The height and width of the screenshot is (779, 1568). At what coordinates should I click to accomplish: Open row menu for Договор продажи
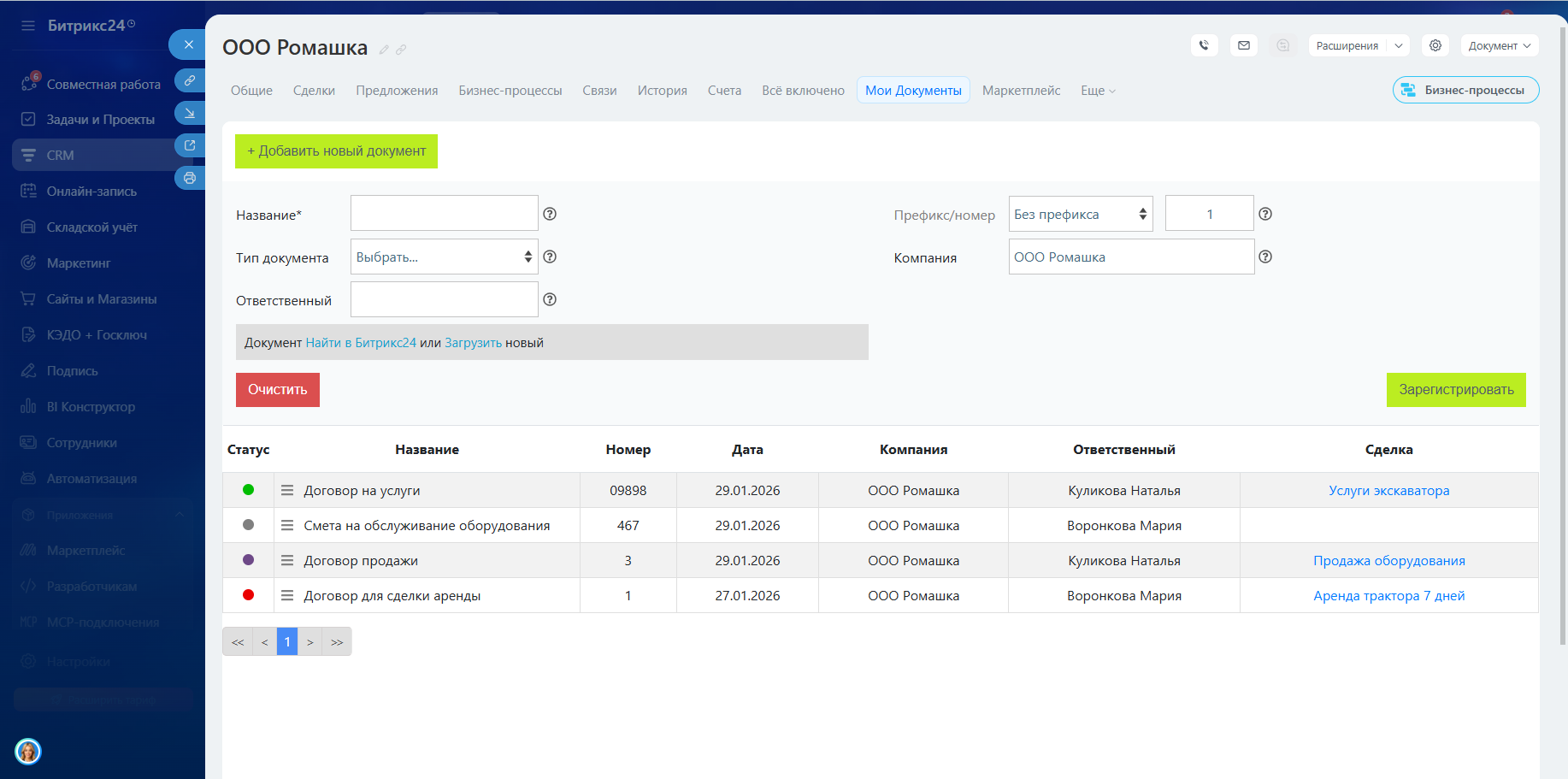pos(287,561)
